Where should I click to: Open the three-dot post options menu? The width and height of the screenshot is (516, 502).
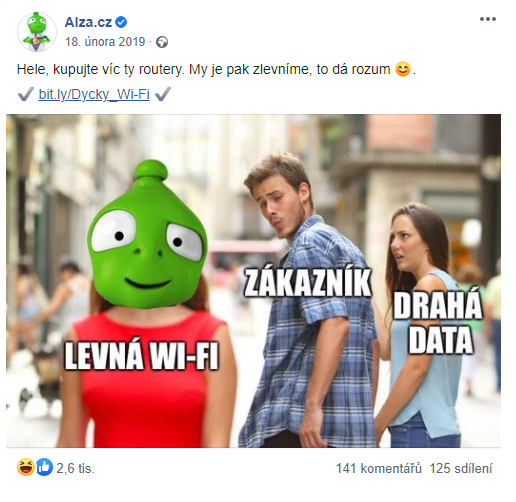(488, 19)
